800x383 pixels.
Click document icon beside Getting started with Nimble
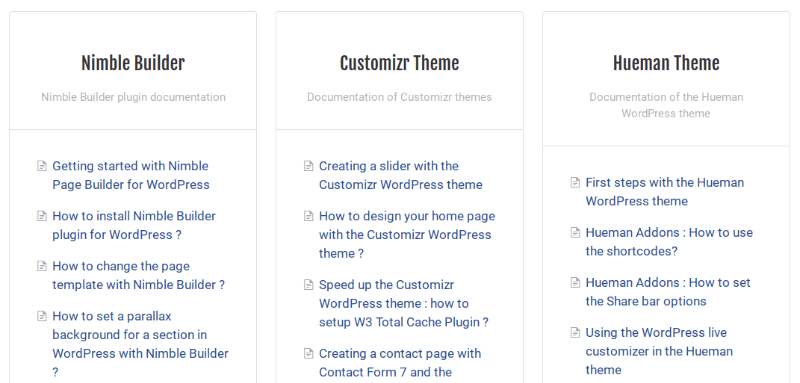click(x=42, y=166)
